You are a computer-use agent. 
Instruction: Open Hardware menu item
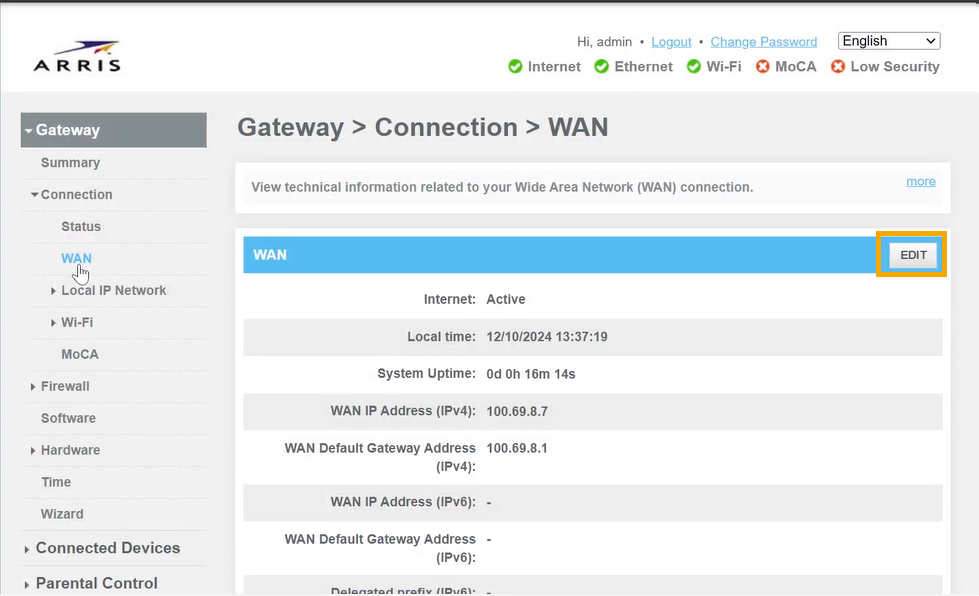coord(71,450)
